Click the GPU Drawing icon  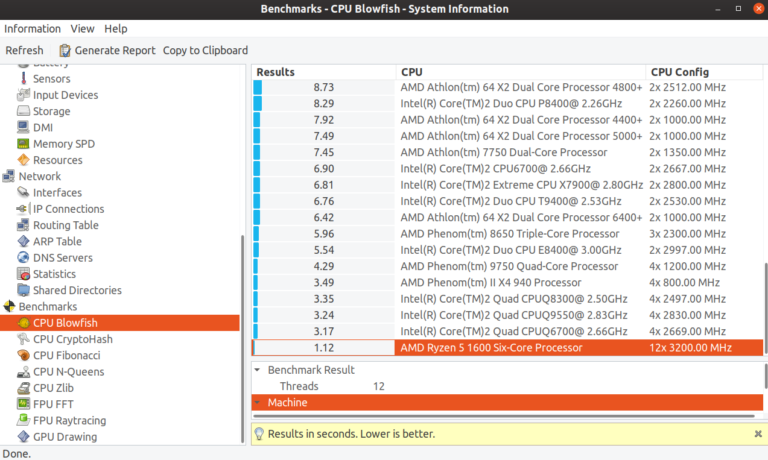23,436
